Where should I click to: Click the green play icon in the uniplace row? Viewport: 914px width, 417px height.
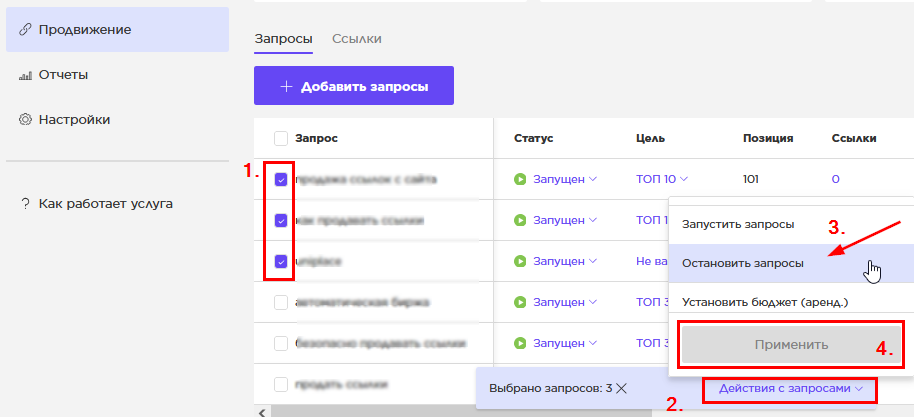click(520, 261)
